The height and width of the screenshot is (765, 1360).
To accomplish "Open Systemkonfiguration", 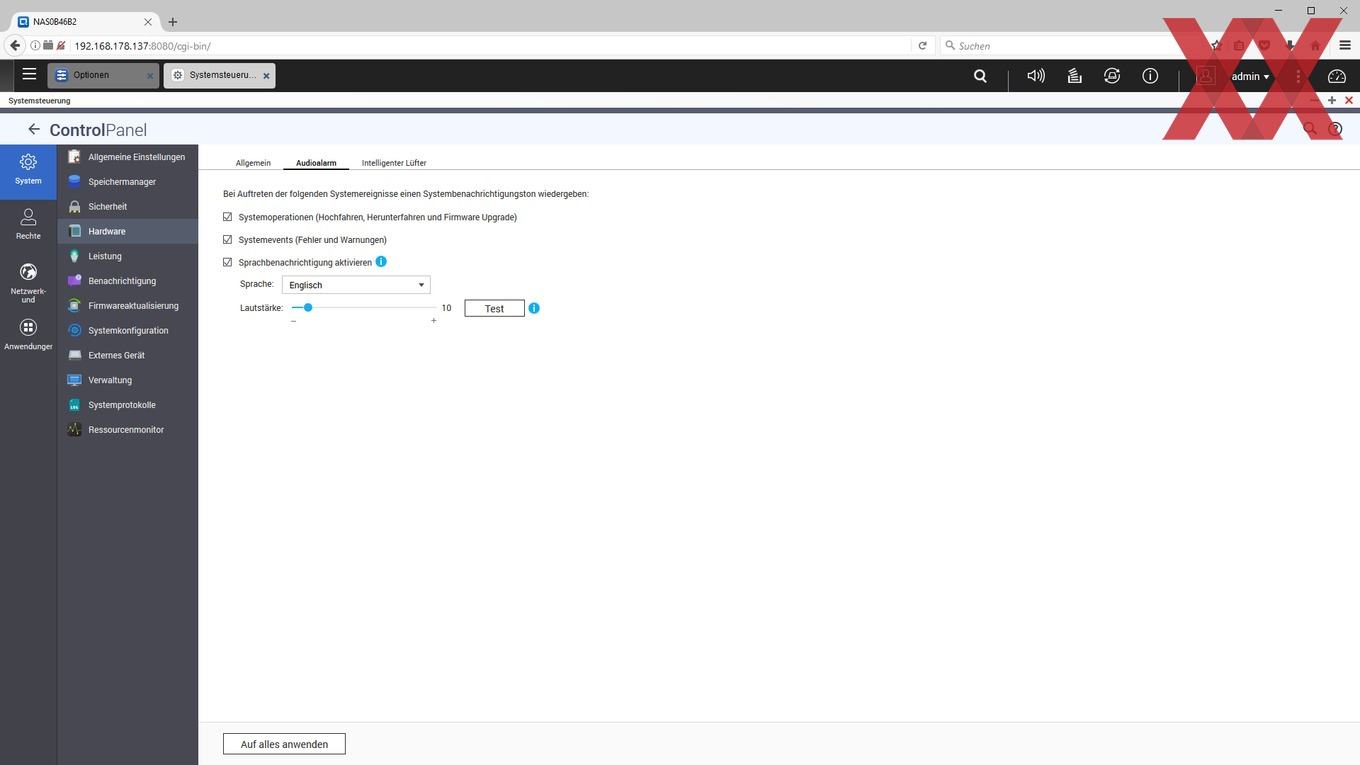I will [128, 330].
